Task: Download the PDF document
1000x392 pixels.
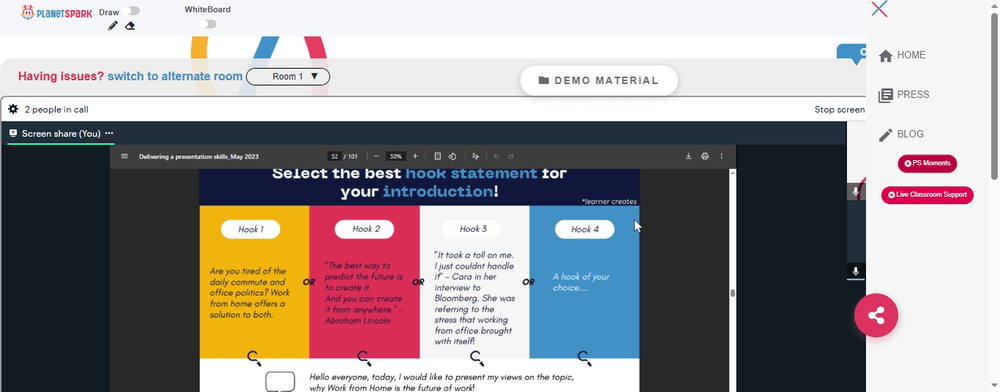Action: (x=688, y=156)
